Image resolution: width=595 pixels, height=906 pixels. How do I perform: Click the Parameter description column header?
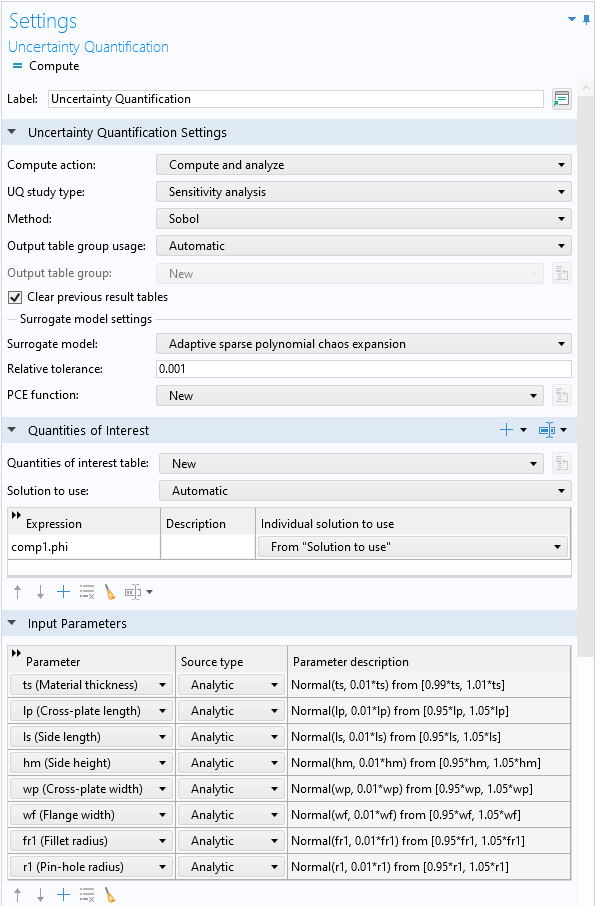(429, 662)
